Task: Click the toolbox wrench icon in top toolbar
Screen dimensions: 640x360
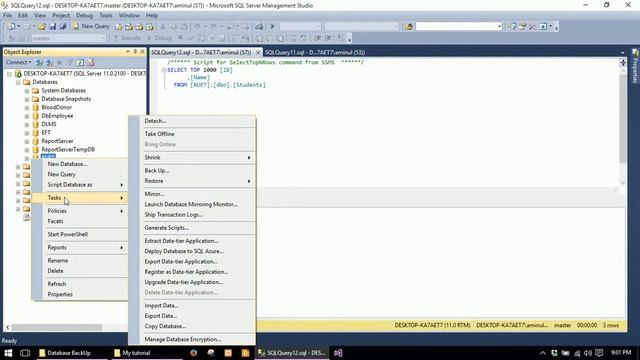Action: click(x=533, y=27)
